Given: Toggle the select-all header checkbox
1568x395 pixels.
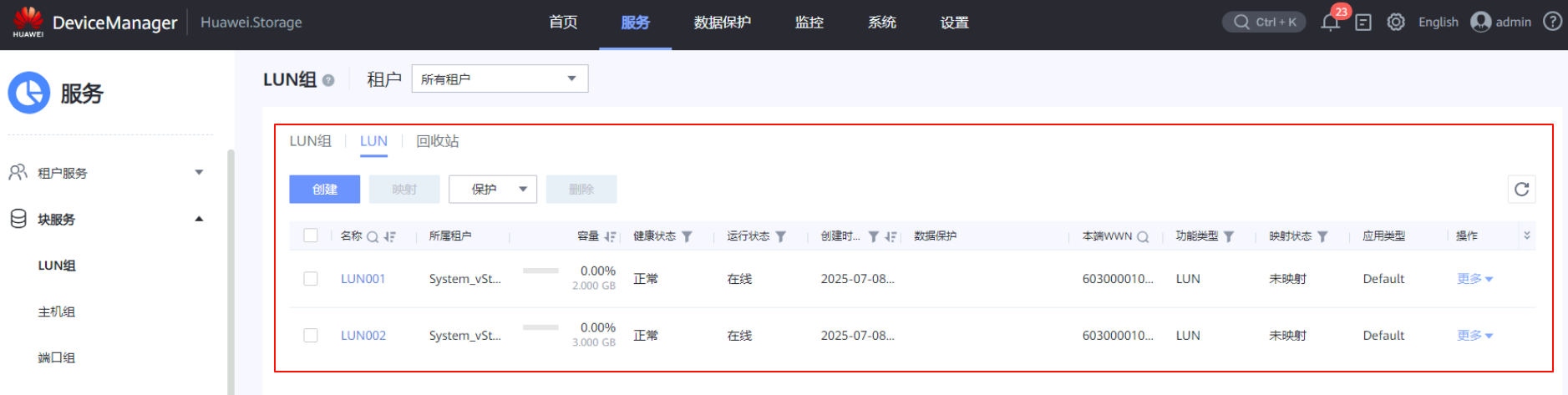Looking at the screenshot, I should pos(311,236).
